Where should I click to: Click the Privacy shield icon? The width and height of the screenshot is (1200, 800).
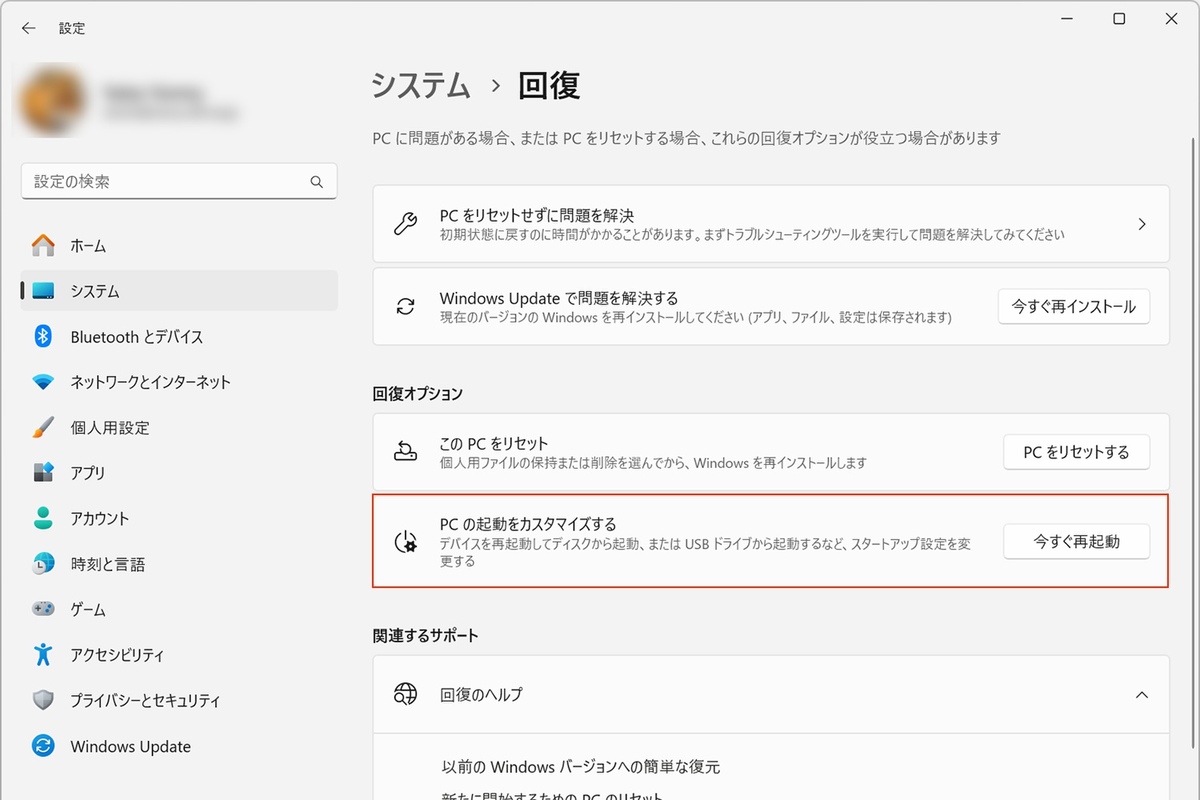pos(43,700)
